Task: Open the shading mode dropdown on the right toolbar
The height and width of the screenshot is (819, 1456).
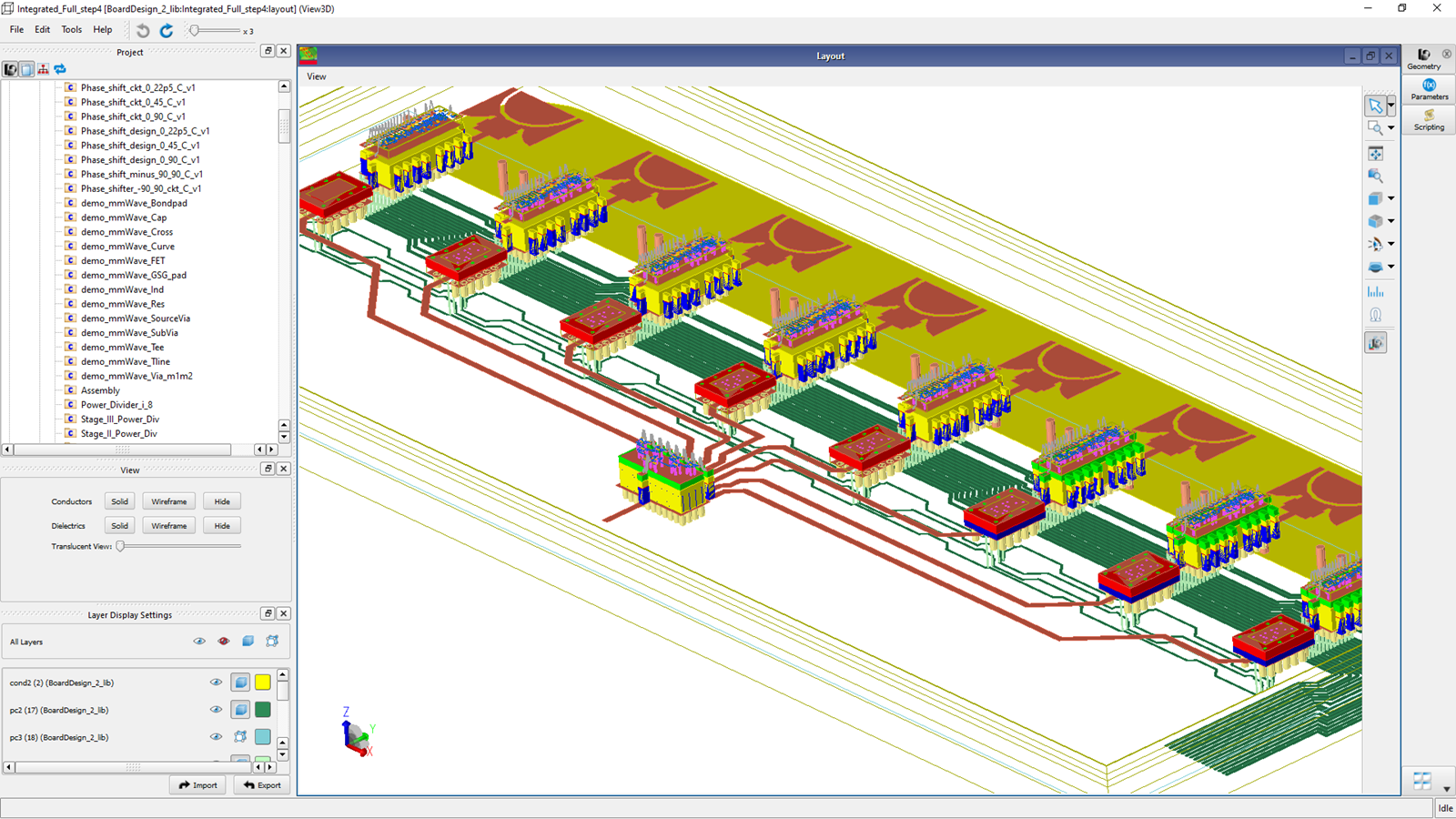Action: (x=1390, y=220)
